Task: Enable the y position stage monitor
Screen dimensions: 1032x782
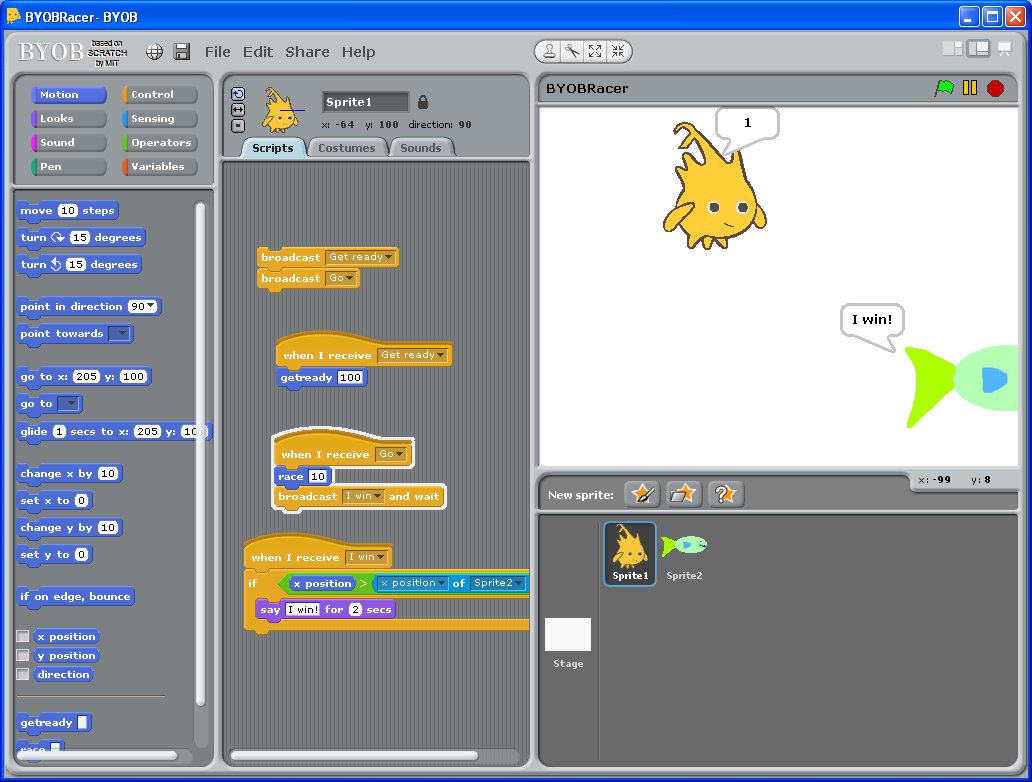Action: [23, 656]
